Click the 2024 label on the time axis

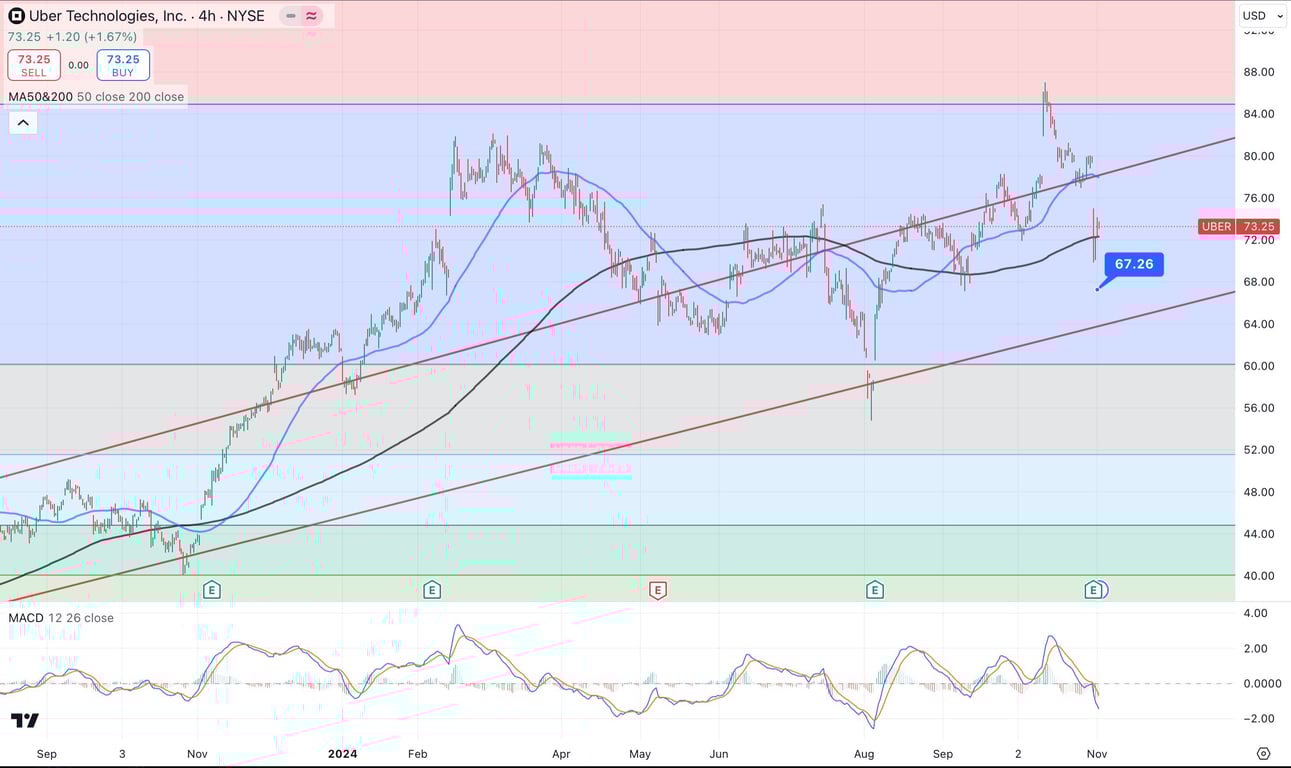pyautogui.click(x=341, y=753)
